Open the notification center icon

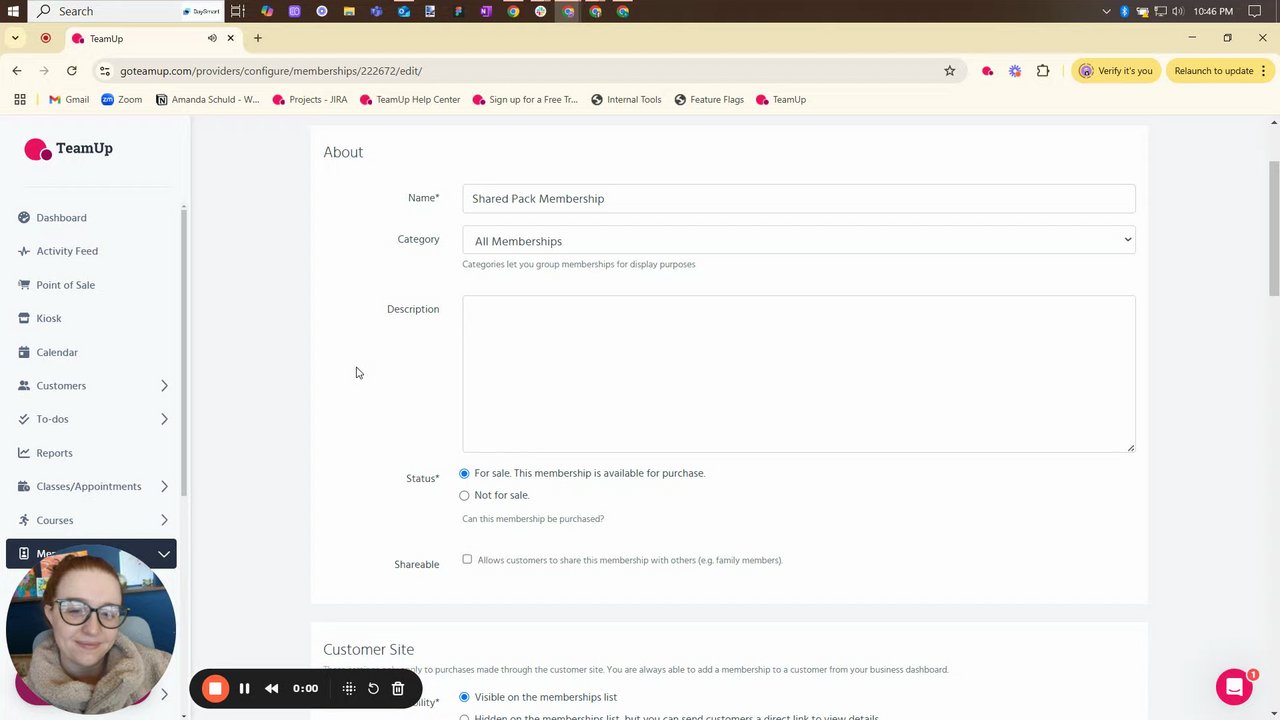[x=1255, y=11]
